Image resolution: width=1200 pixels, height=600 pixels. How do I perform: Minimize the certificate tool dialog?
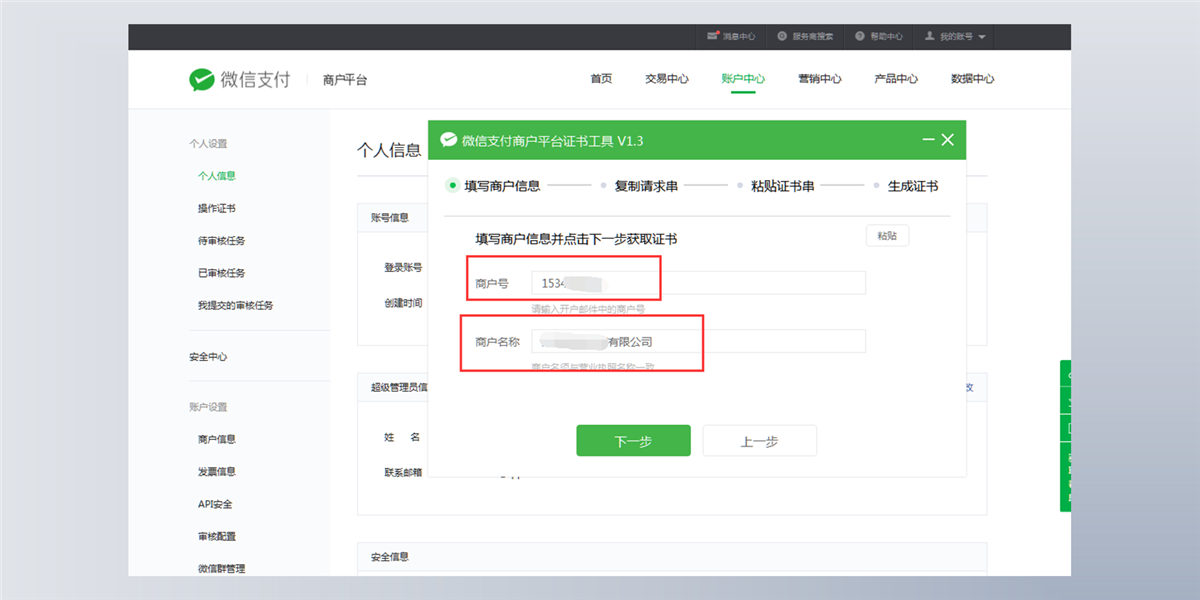[x=928, y=140]
